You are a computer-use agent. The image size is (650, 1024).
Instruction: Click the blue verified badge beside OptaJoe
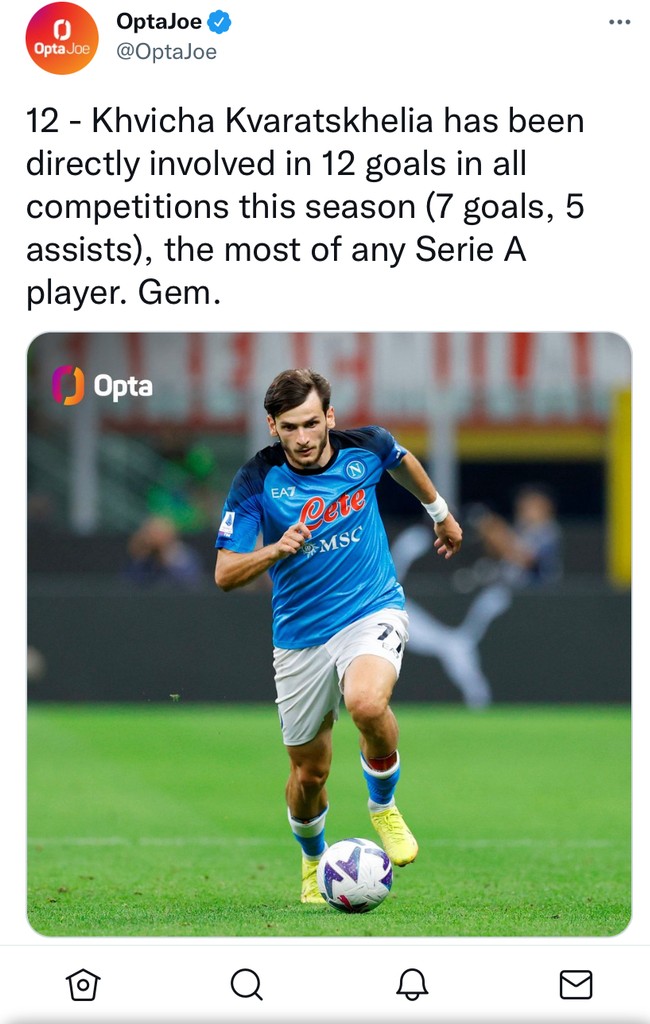point(219,23)
